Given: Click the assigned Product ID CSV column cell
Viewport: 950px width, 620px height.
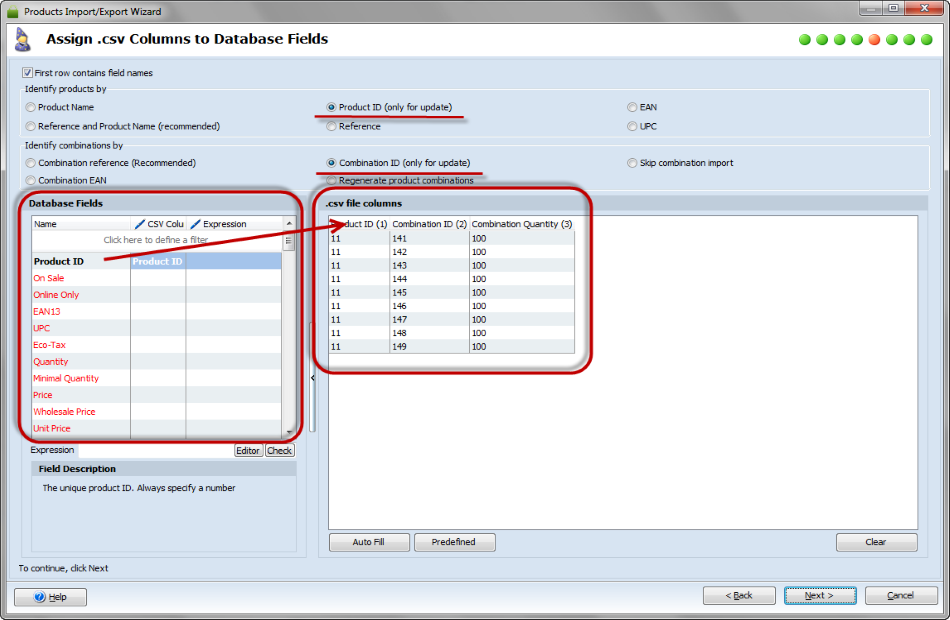Looking at the screenshot, I should 158,262.
